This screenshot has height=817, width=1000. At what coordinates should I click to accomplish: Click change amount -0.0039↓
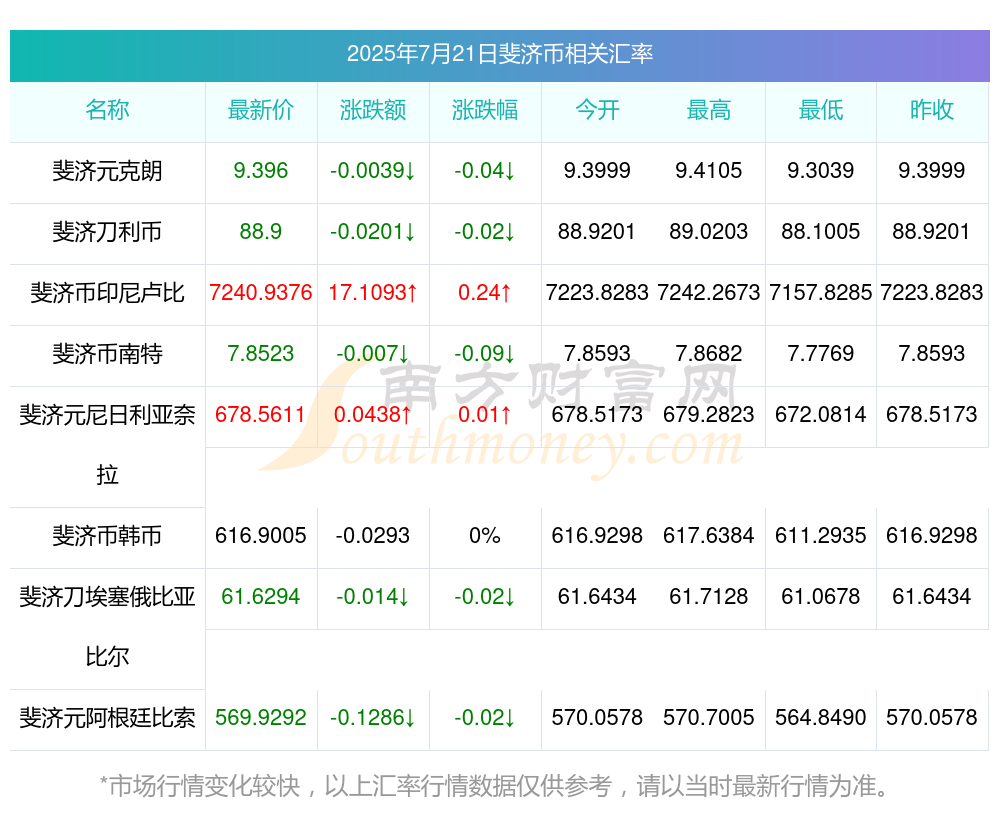(x=373, y=170)
